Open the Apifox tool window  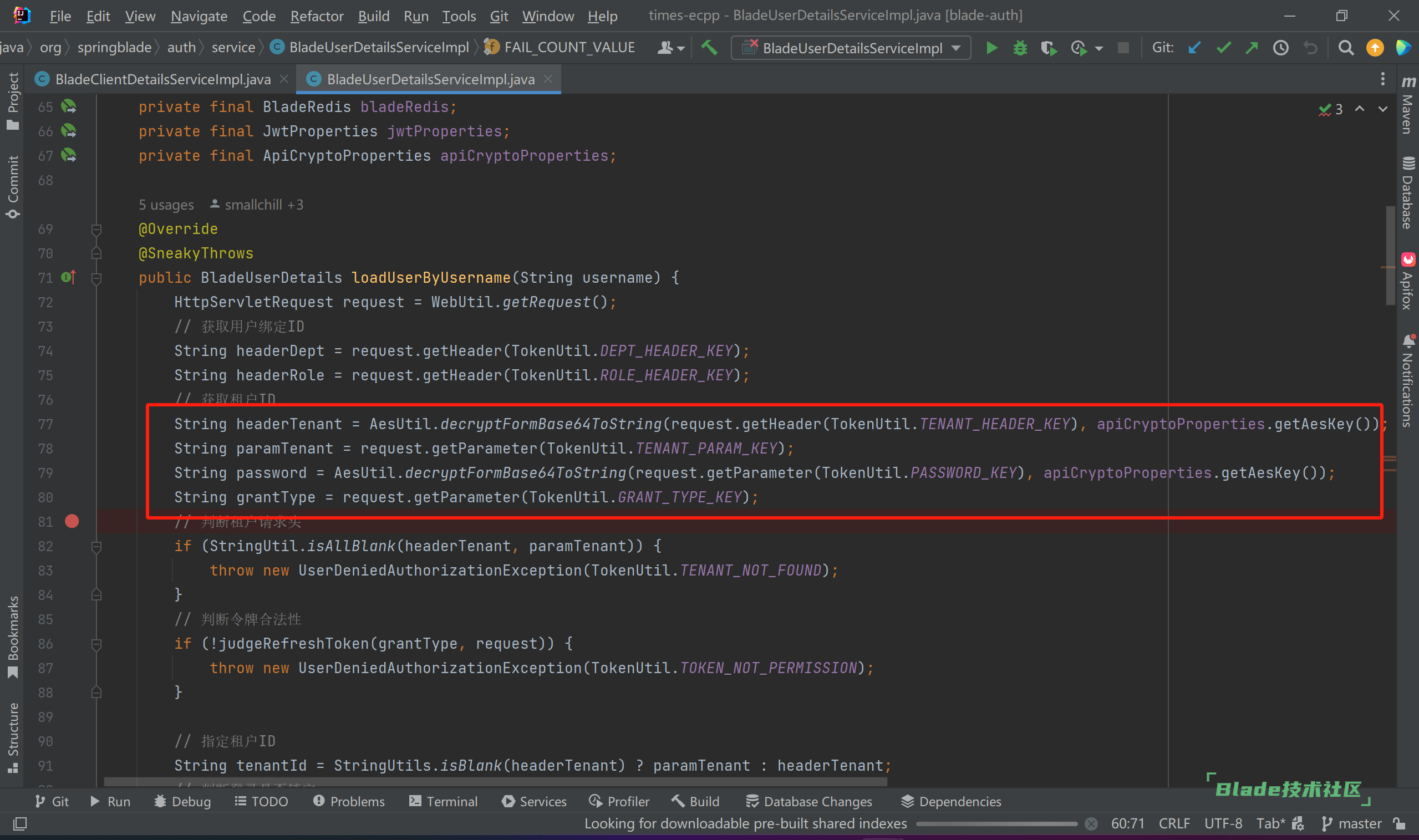1408,281
